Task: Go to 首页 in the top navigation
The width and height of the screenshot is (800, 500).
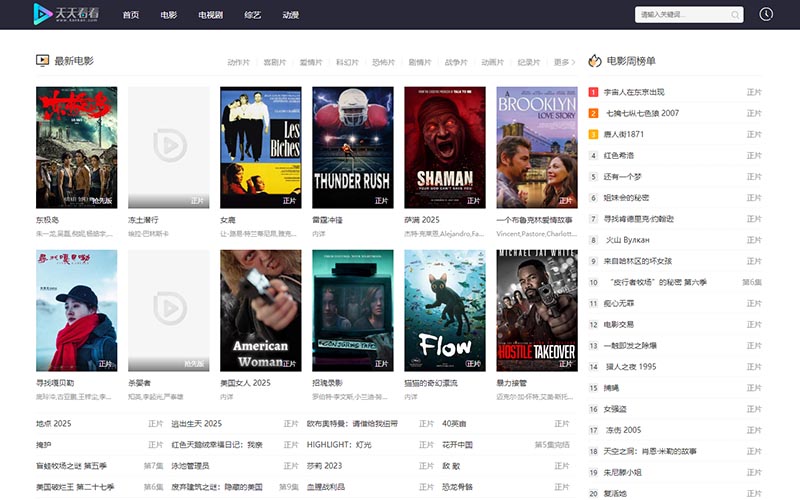Action: click(x=131, y=15)
